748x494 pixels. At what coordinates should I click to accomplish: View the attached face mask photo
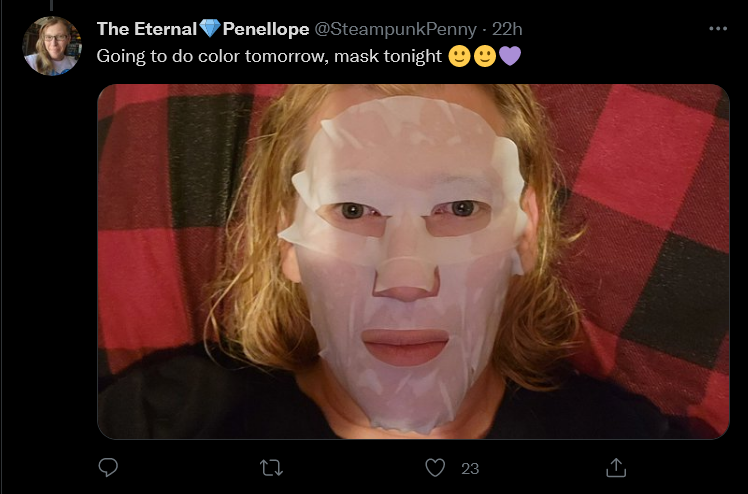pyautogui.click(x=413, y=261)
